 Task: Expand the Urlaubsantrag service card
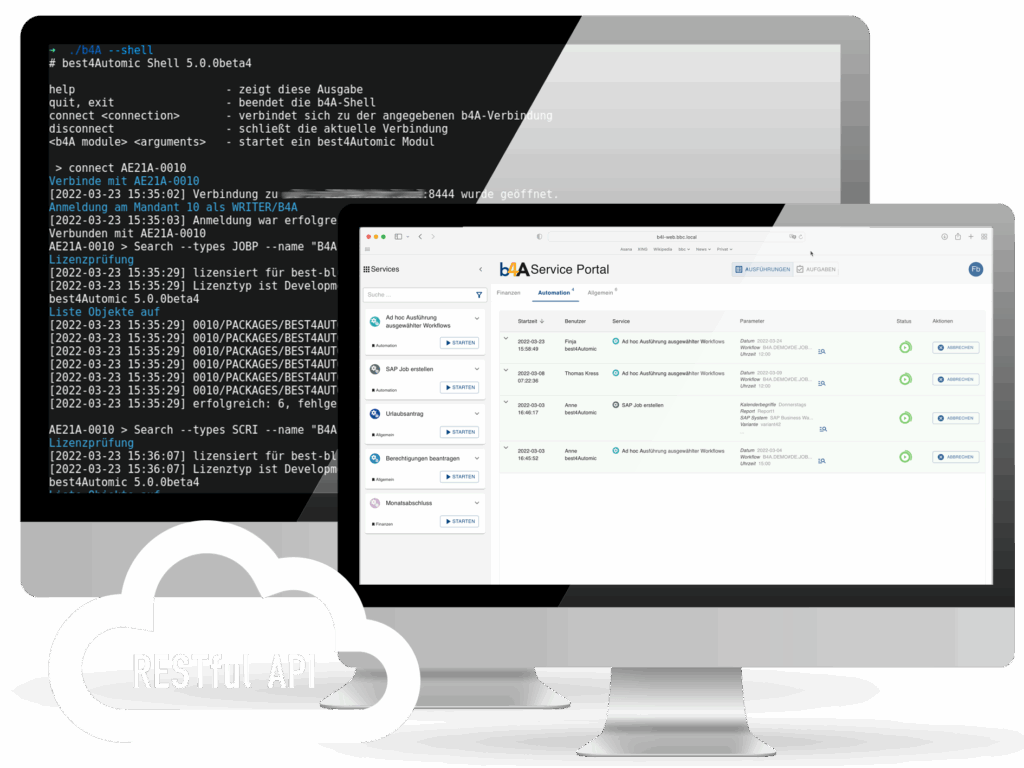[477, 413]
